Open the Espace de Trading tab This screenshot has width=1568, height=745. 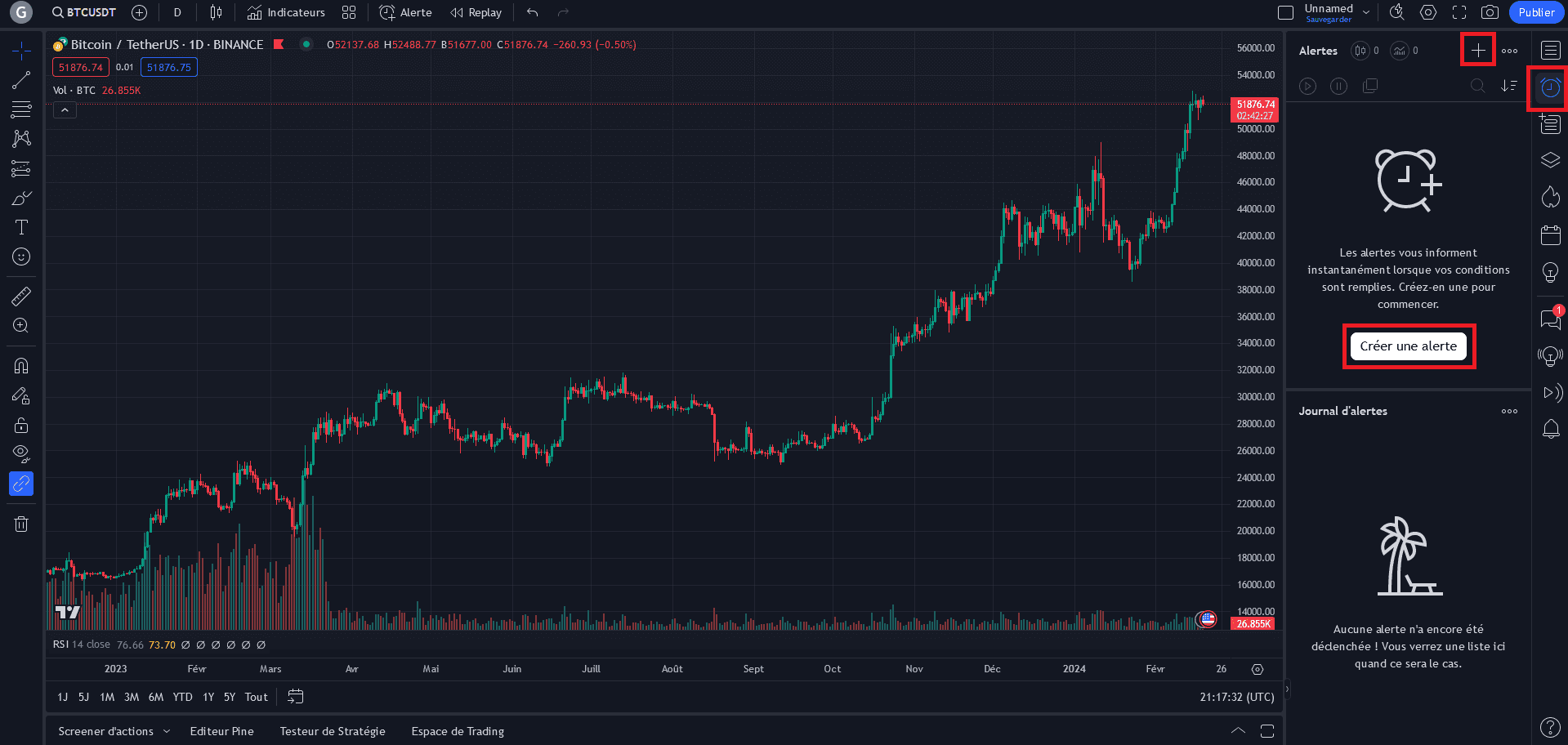pyautogui.click(x=458, y=731)
